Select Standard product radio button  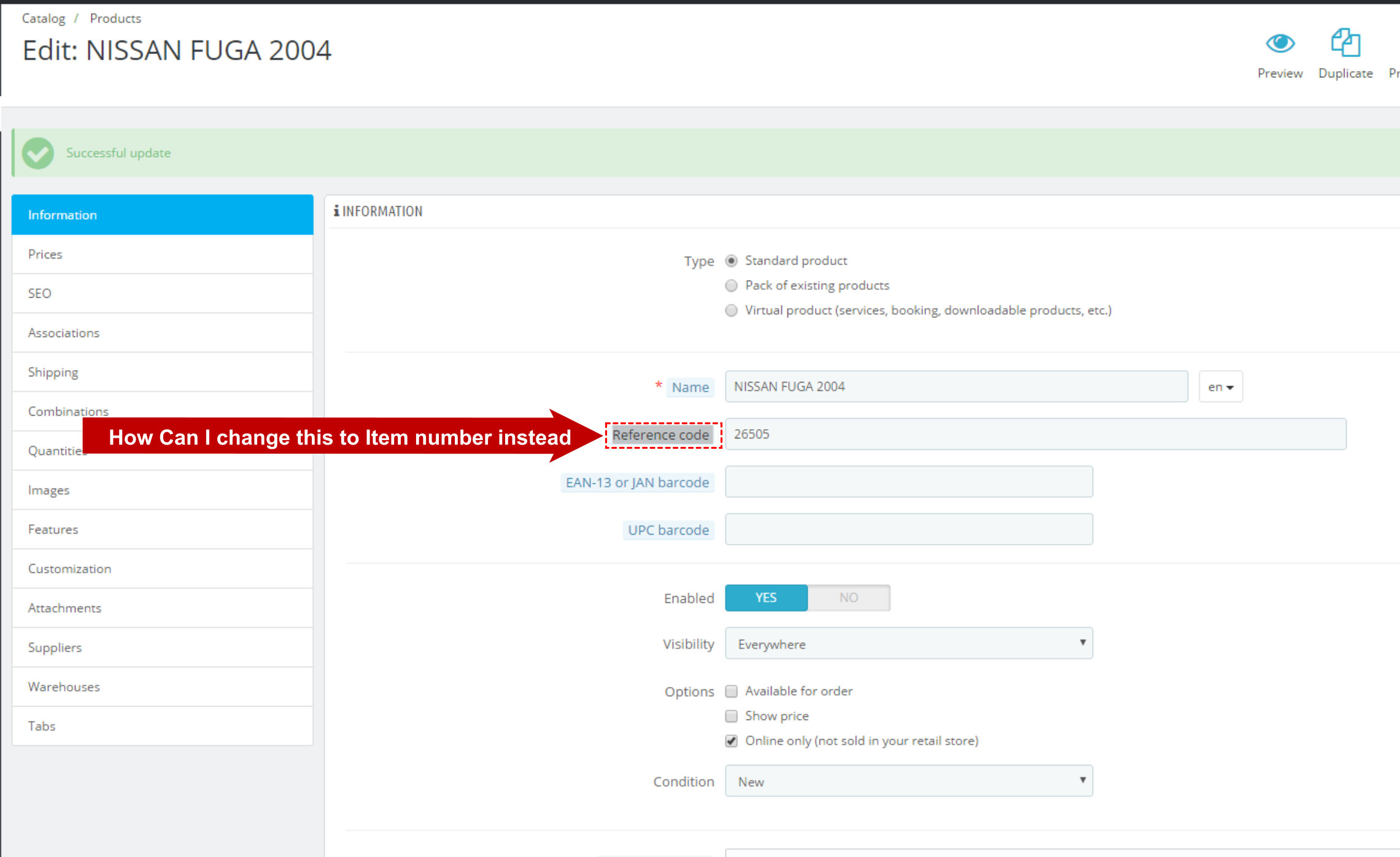[731, 261]
